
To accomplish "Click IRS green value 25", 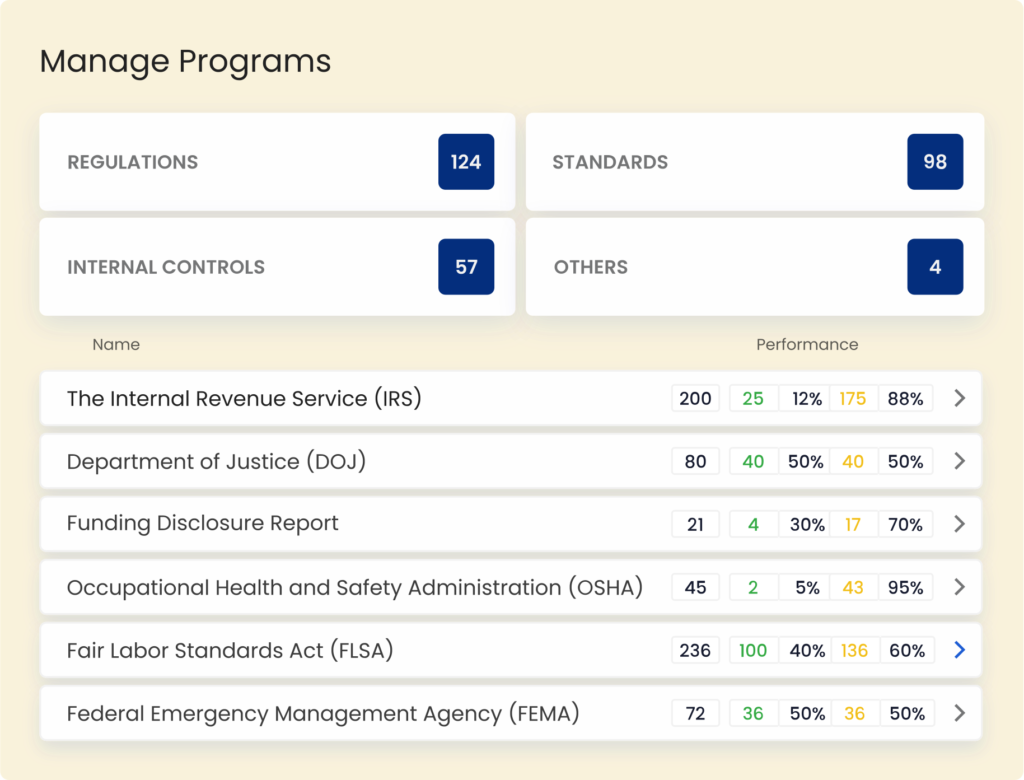I will point(753,398).
